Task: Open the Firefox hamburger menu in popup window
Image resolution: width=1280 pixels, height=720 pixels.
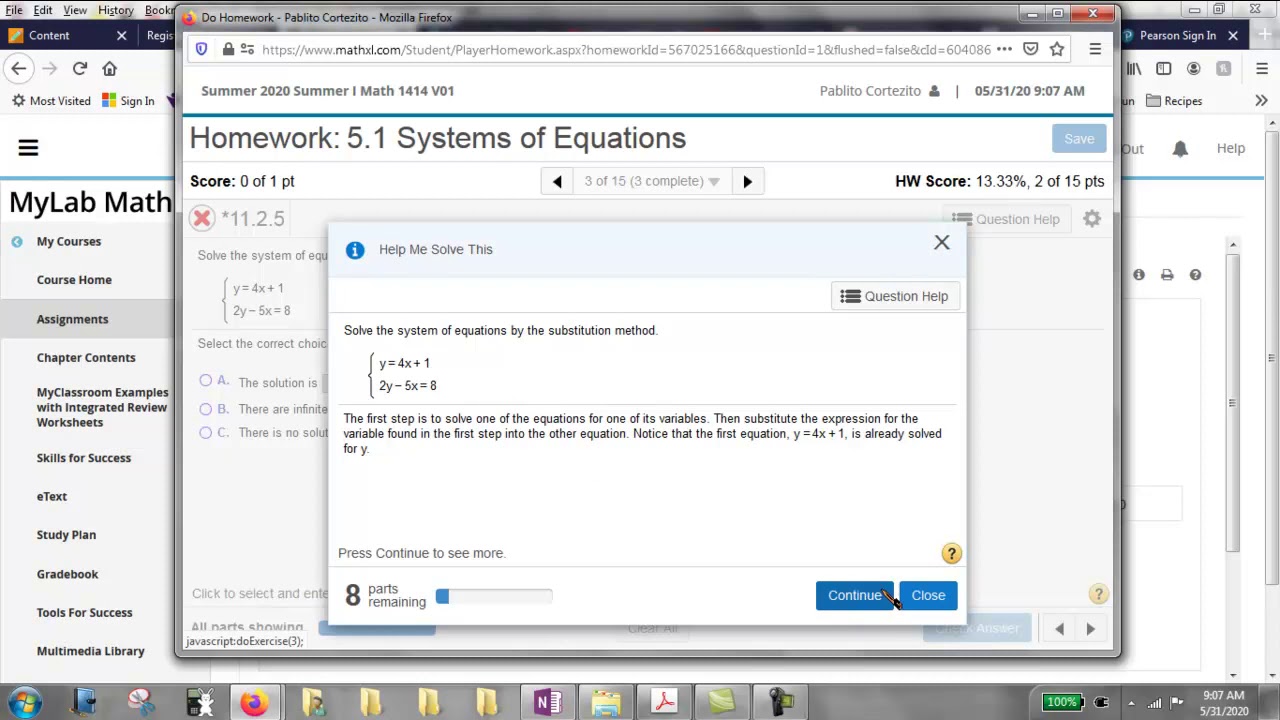Action: (1095, 49)
